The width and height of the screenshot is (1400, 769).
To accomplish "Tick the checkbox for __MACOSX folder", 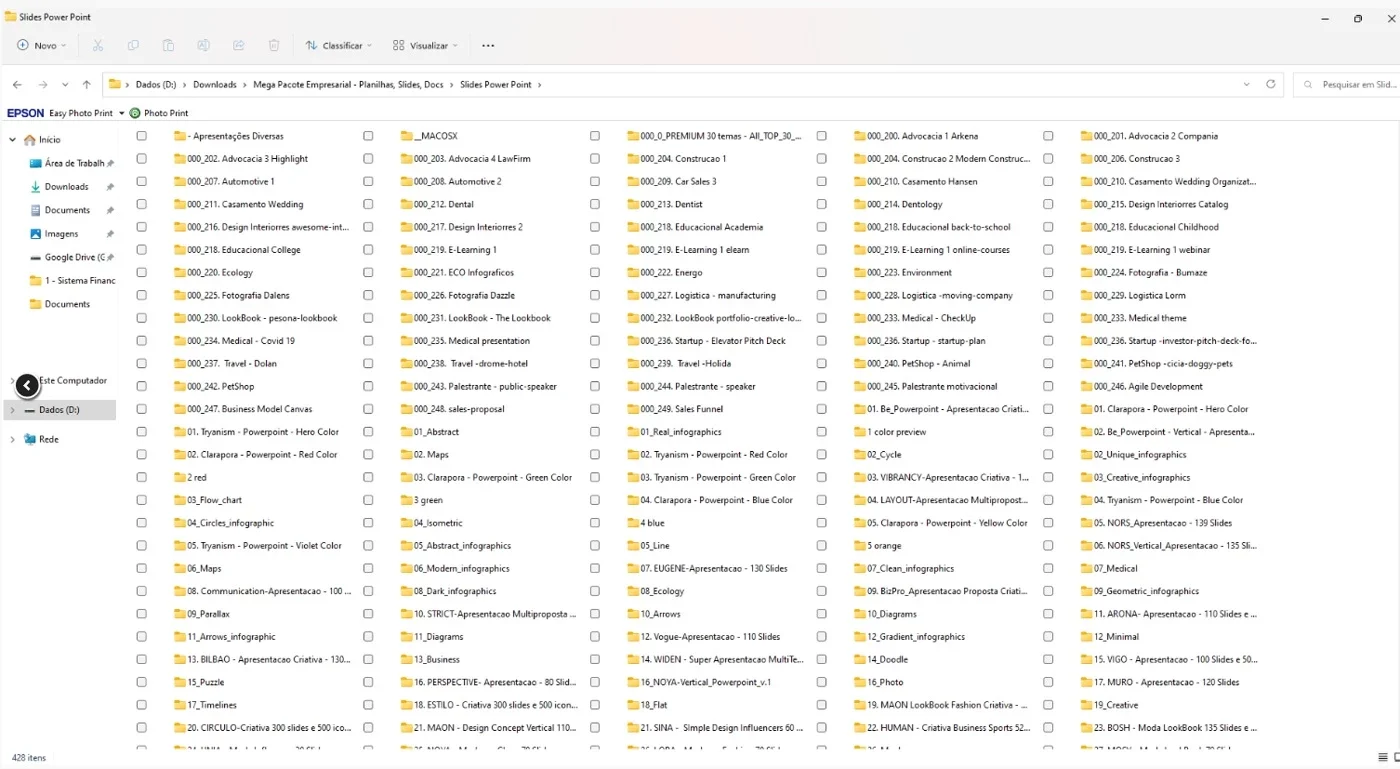I will [x=368, y=136].
